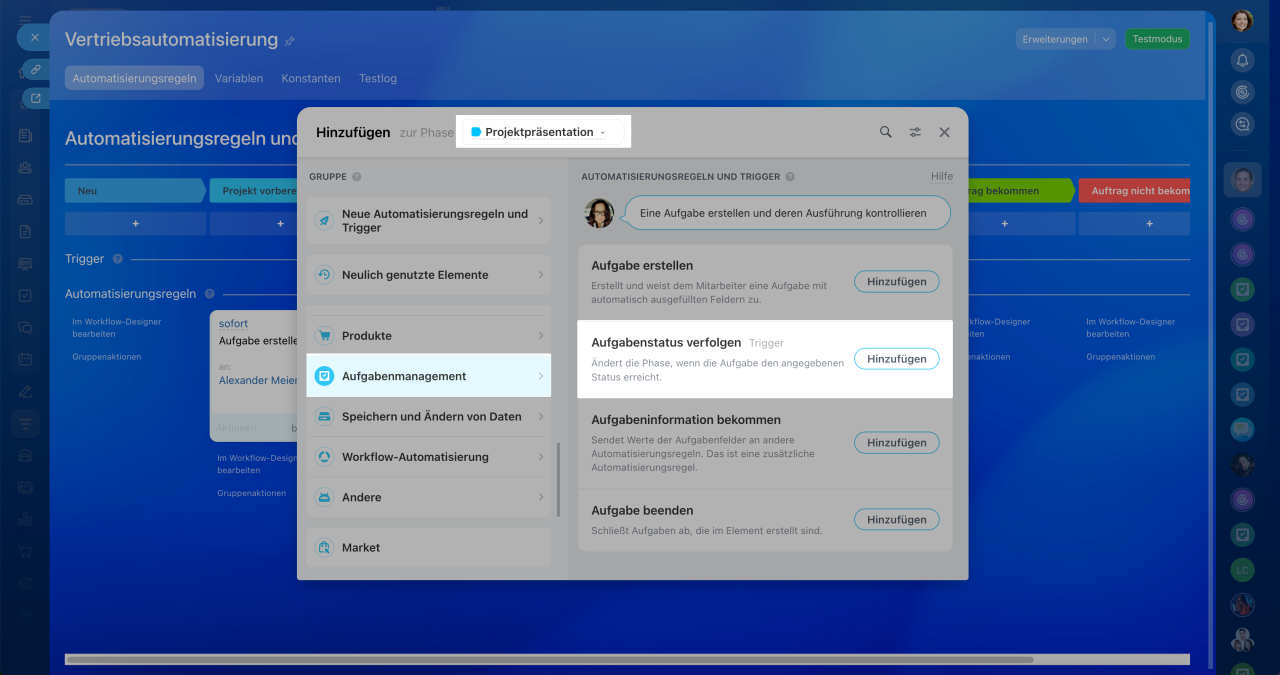
Task: Add the Aufgabeninformation bekommen rule
Action: [896, 442]
